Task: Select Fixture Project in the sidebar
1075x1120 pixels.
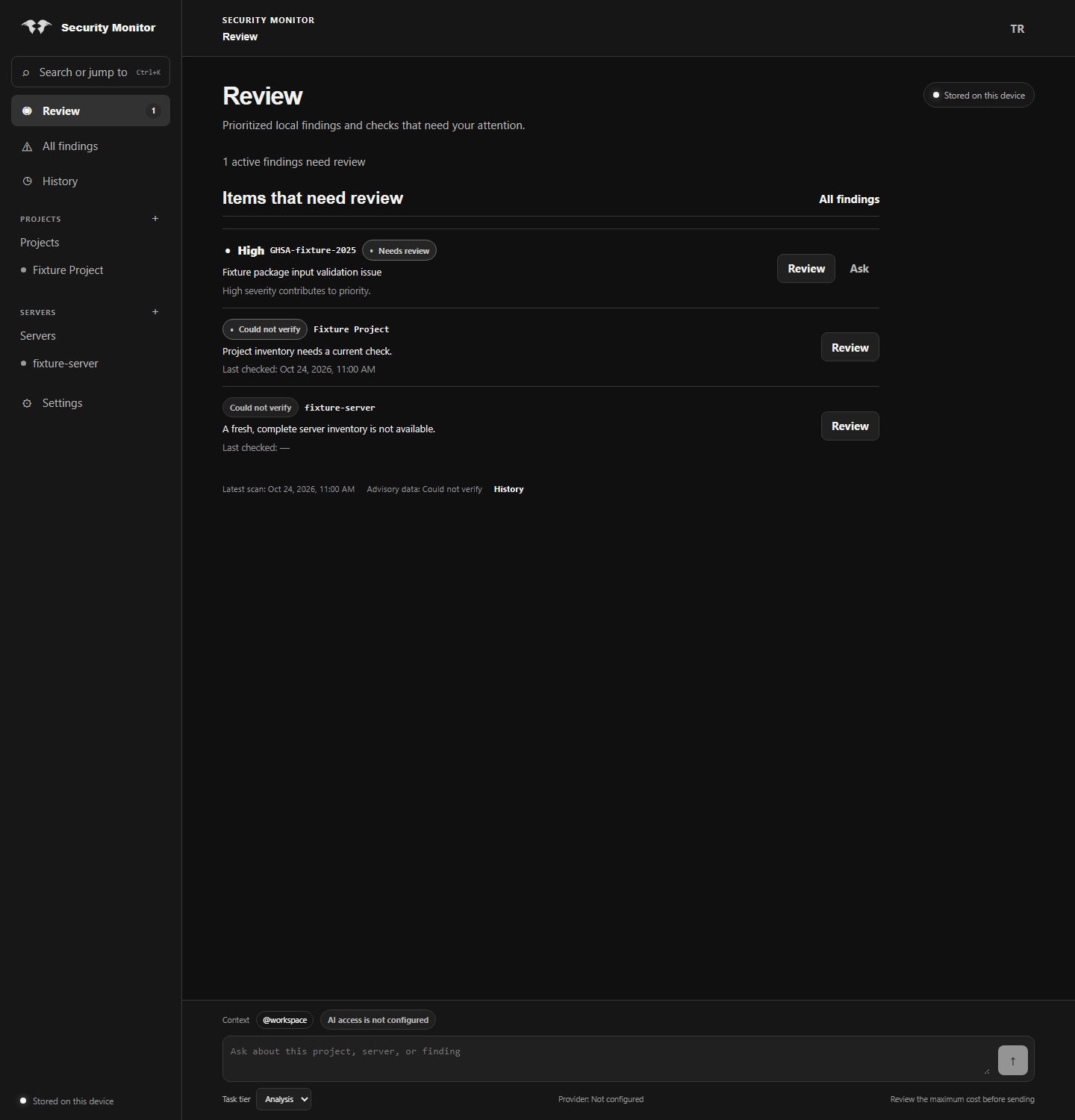Action: pos(68,270)
